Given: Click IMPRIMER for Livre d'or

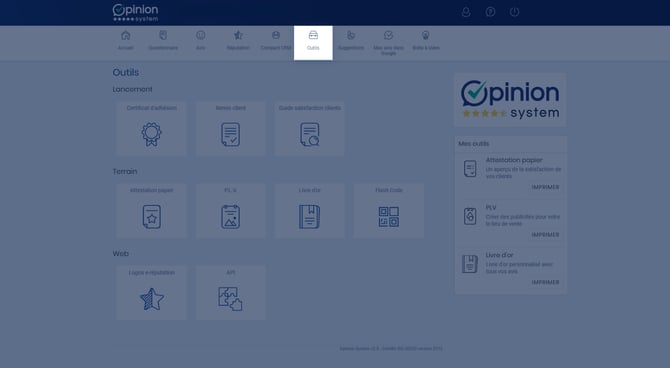Looking at the screenshot, I should coord(545,282).
